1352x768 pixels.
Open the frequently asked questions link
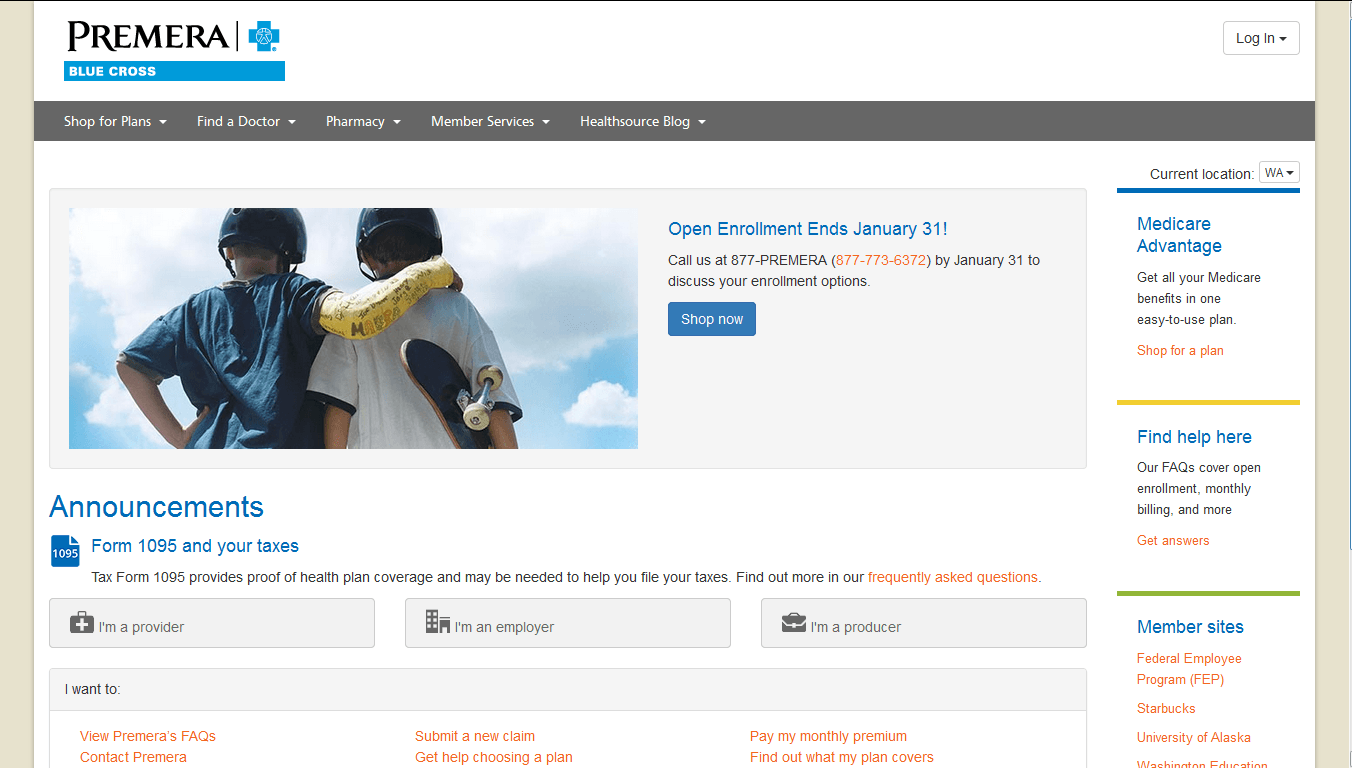point(952,577)
